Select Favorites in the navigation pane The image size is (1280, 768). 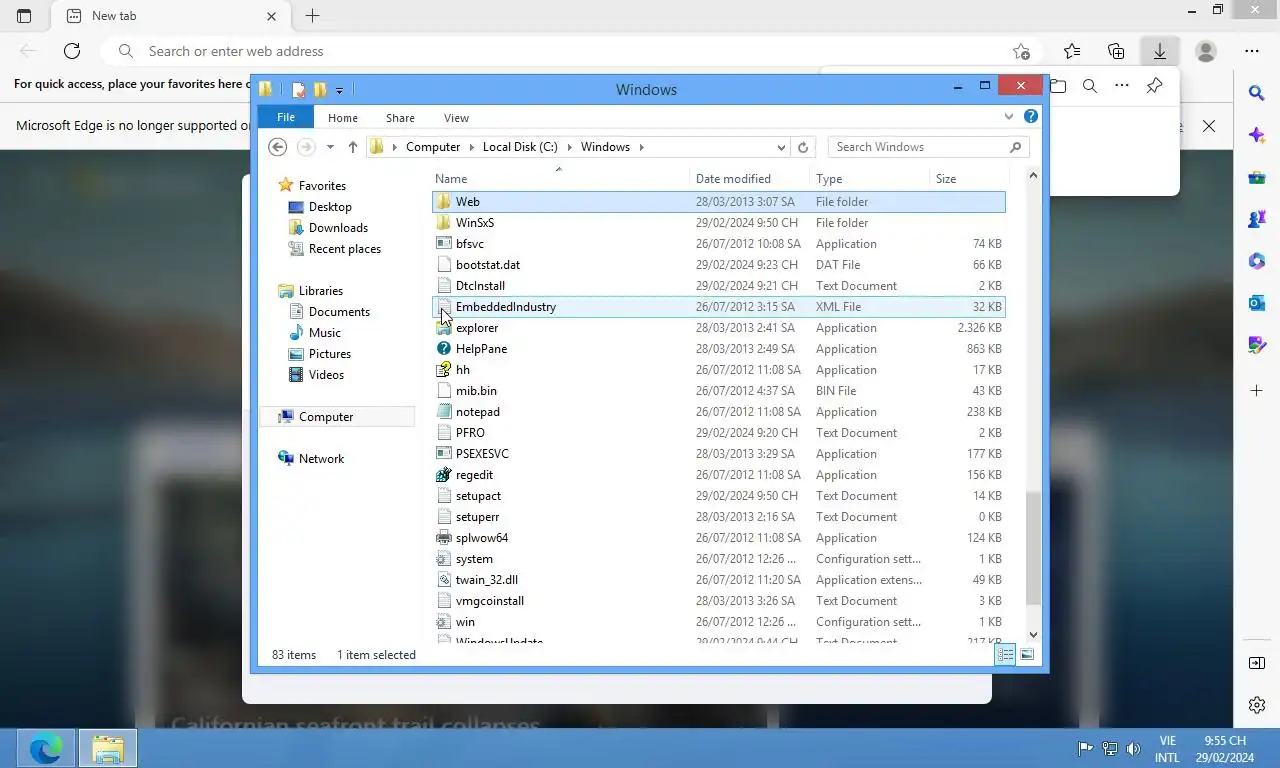tap(322, 186)
